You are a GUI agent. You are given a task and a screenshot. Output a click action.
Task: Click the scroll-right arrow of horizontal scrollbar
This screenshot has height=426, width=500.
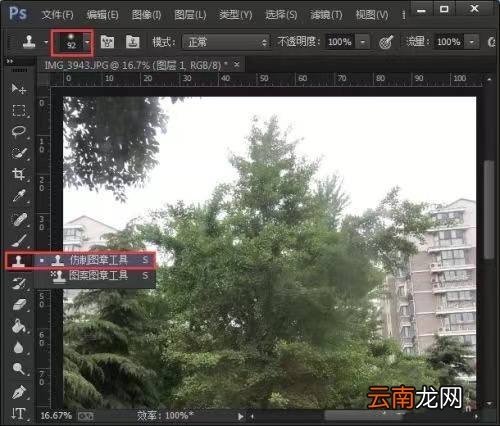point(477,416)
